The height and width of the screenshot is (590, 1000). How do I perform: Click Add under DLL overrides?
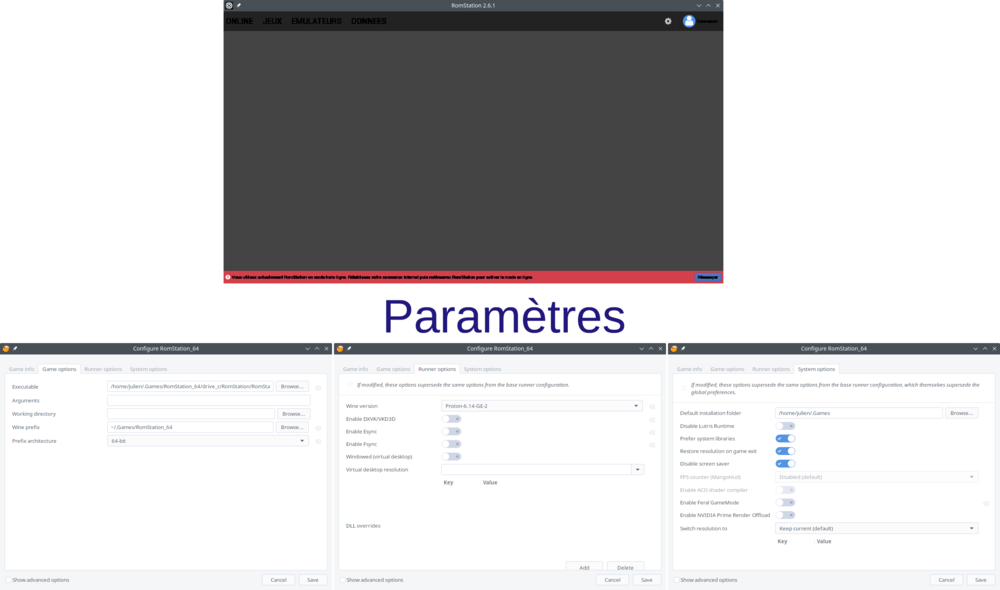[x=584, y=568]
